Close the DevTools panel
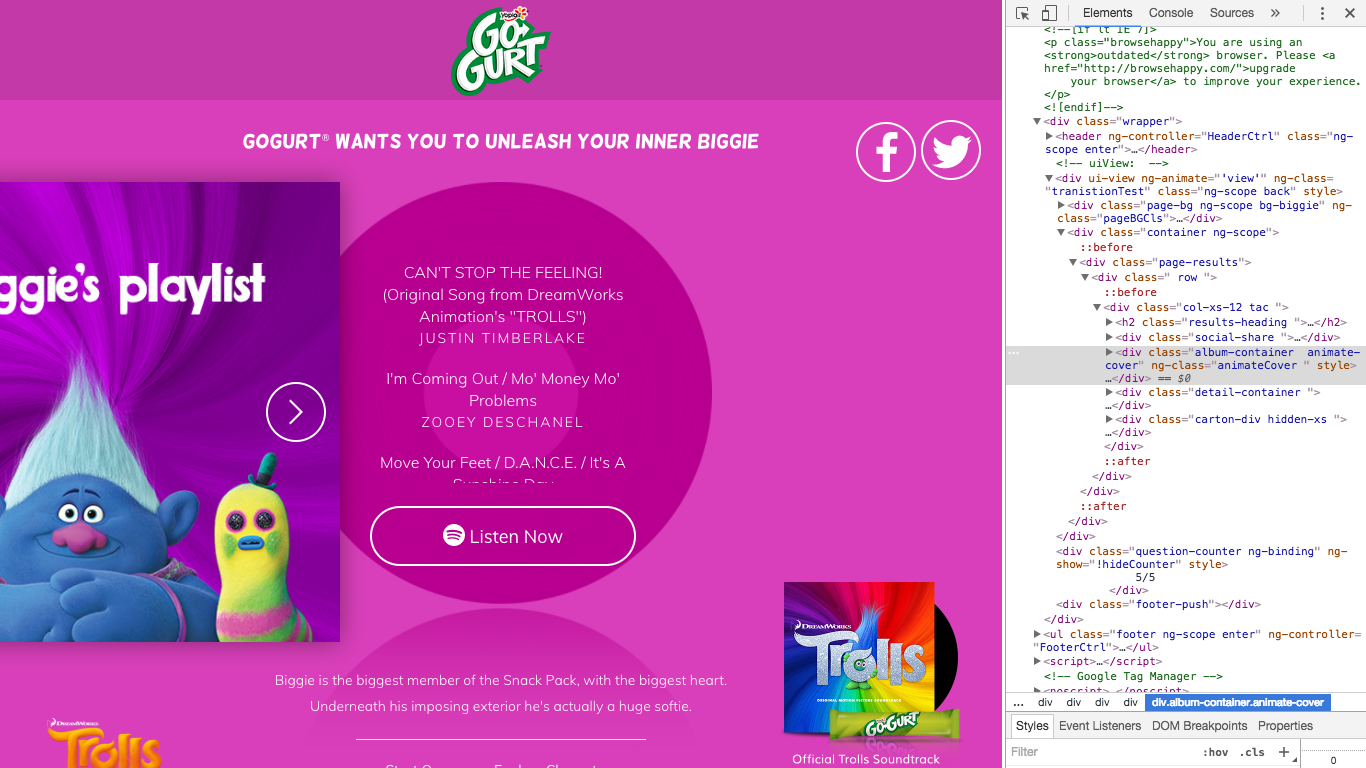This screenshot has height=768, width=1366. pyautogui.click(x=1348, y=13)
